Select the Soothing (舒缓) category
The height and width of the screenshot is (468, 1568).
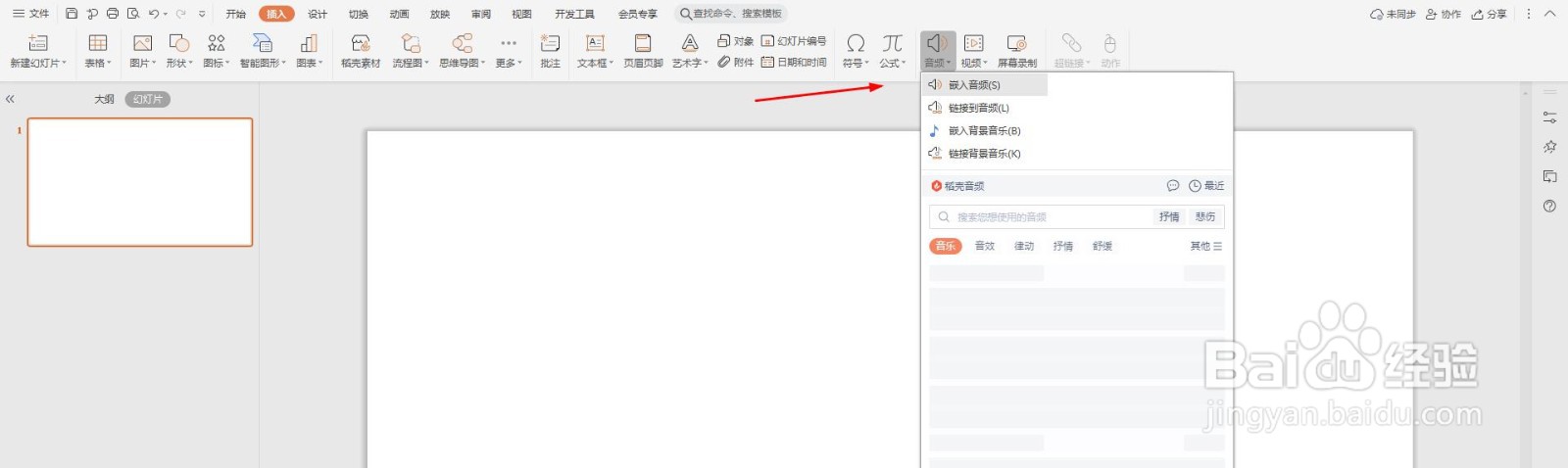tap(1102, 246)
